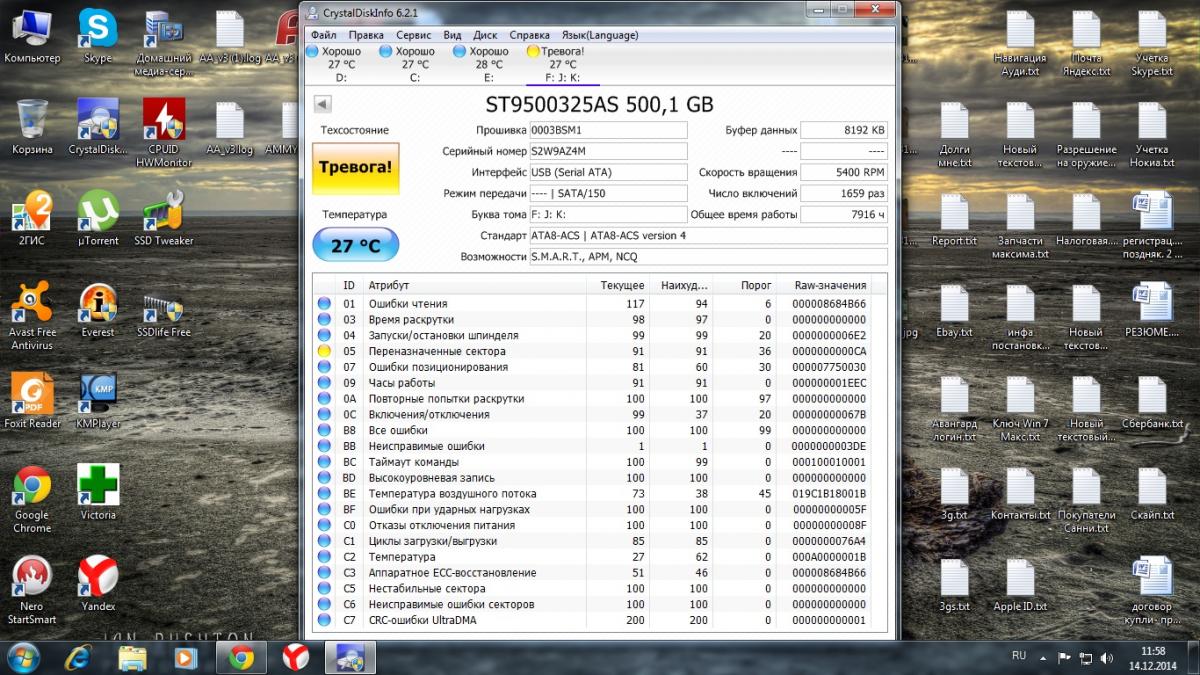Screen dimensions: 1200x675
Task: Open Skype desktop icon
Action: tap(98, 36)
